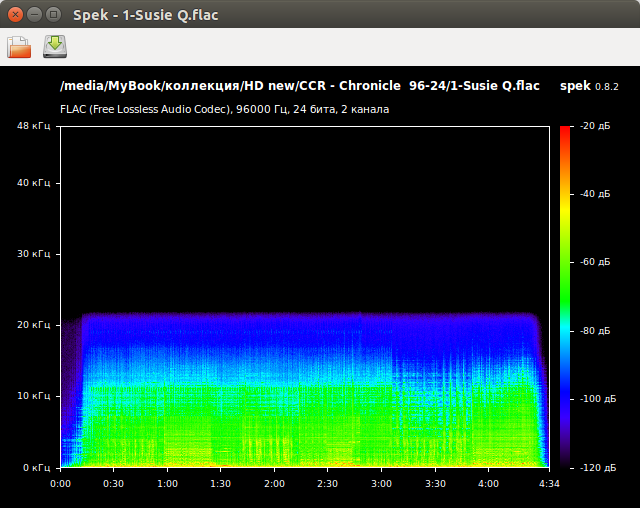640x508 pixels.
Task: Save the spectrogram with the green arrow icon
Action: click(x=55, y=47)
